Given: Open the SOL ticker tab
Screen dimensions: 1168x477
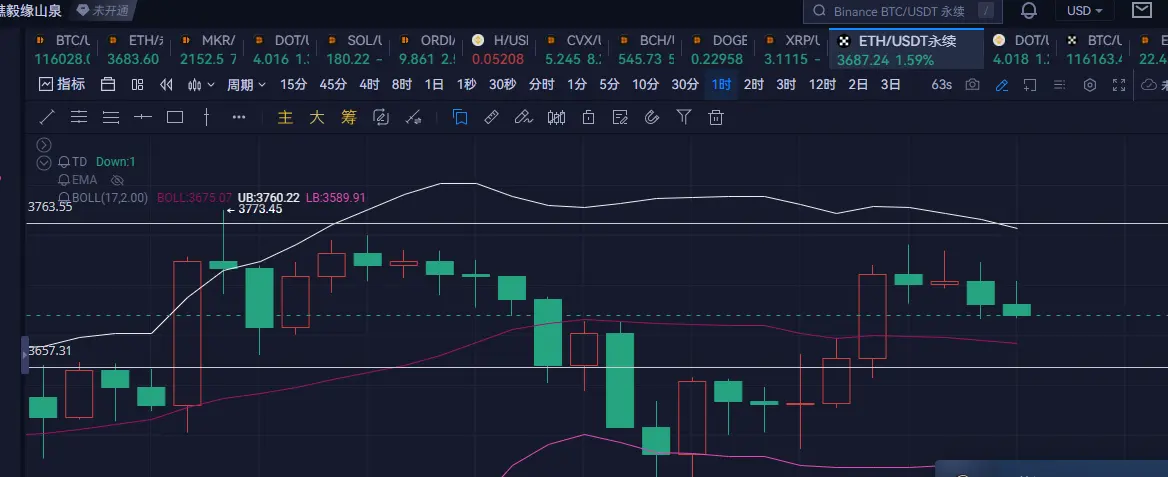Looking at the screenshot, I should 355,50.
